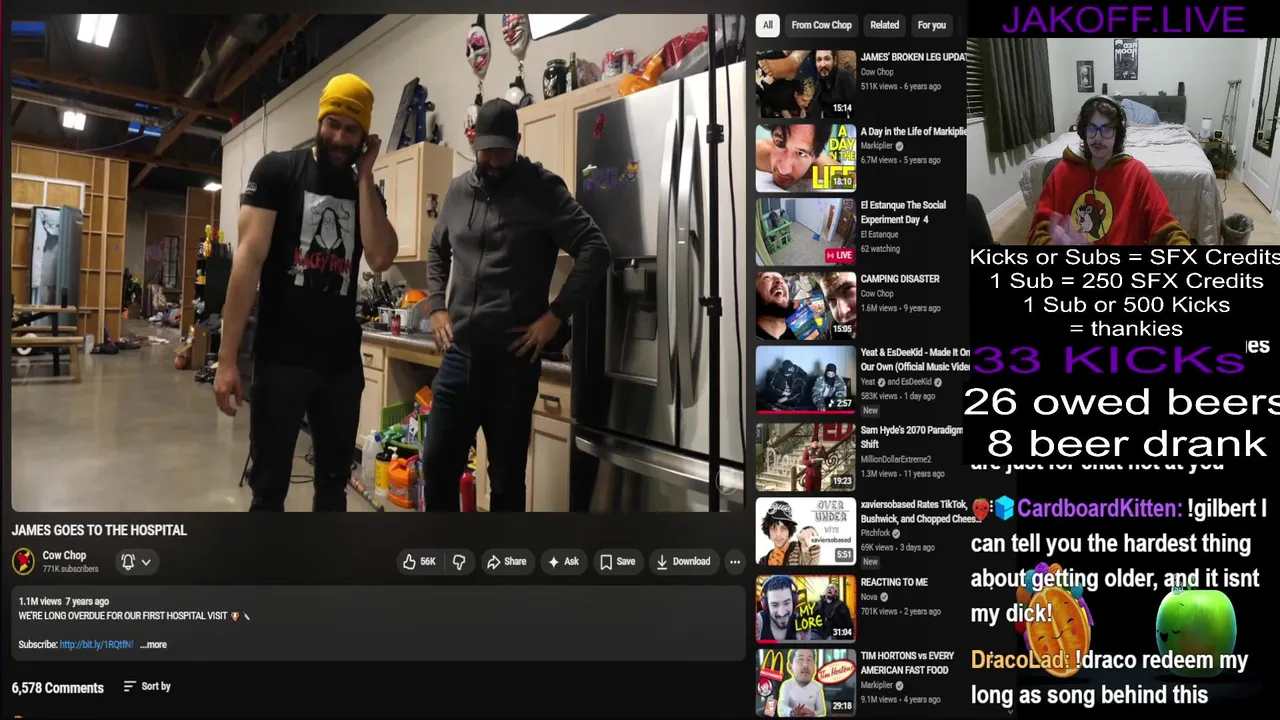Click CardboardKitten username in stream chat overlay
The height and width of the screenshot is (720, 1280).
coord(1099,509)
